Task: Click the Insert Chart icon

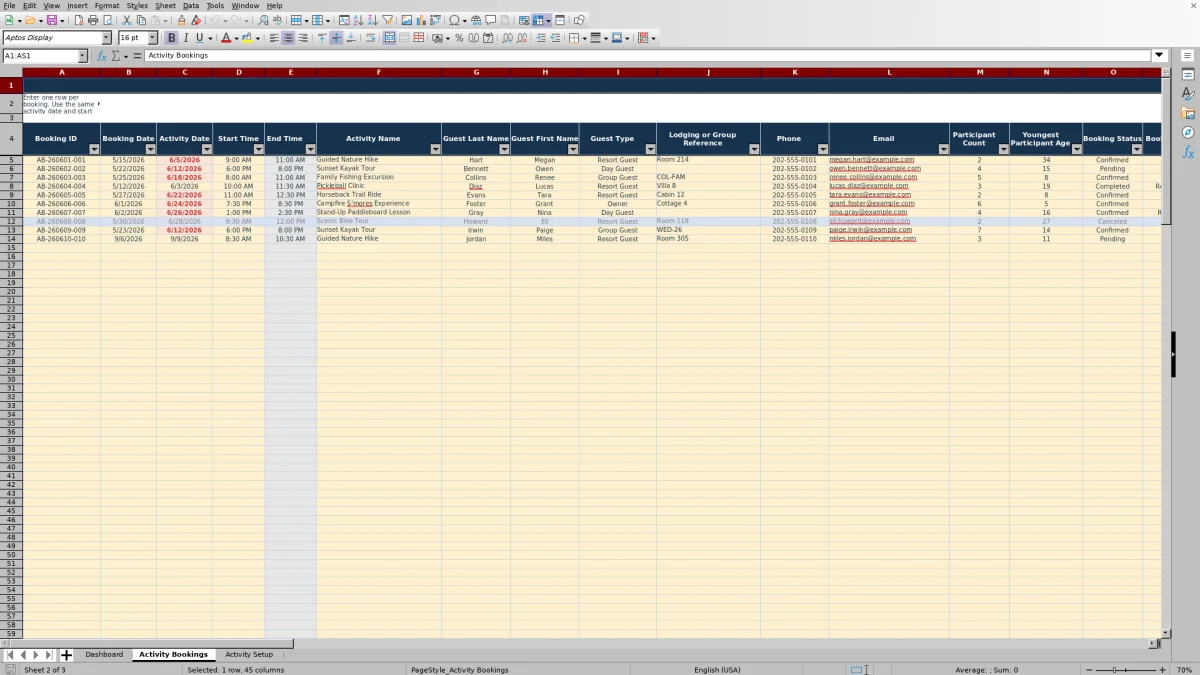Action: (420, 20)
